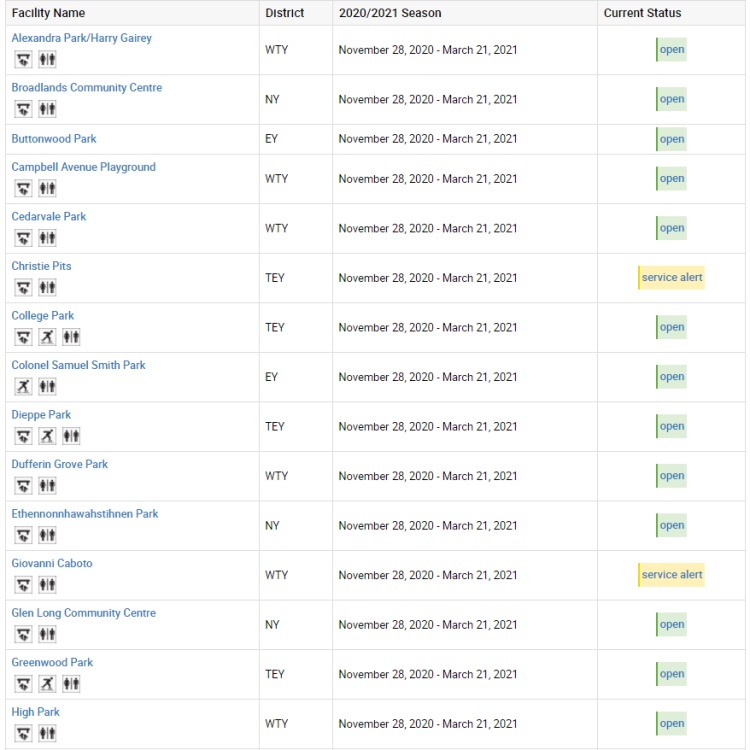Sort by Current Status column header

click(x=642, y=13)
